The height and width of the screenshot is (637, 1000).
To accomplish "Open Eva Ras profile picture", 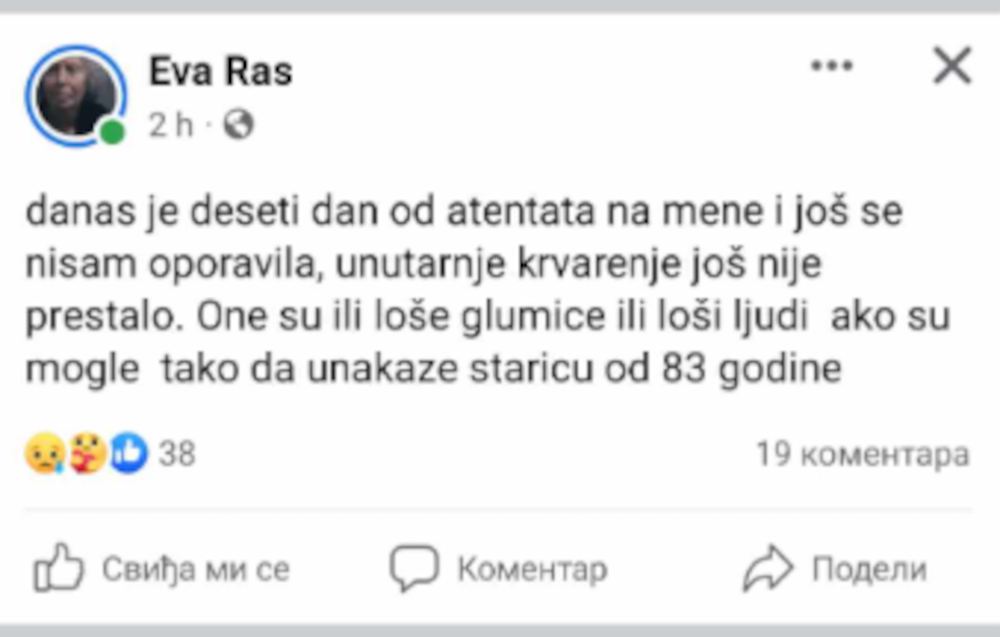I will (76, 95).
